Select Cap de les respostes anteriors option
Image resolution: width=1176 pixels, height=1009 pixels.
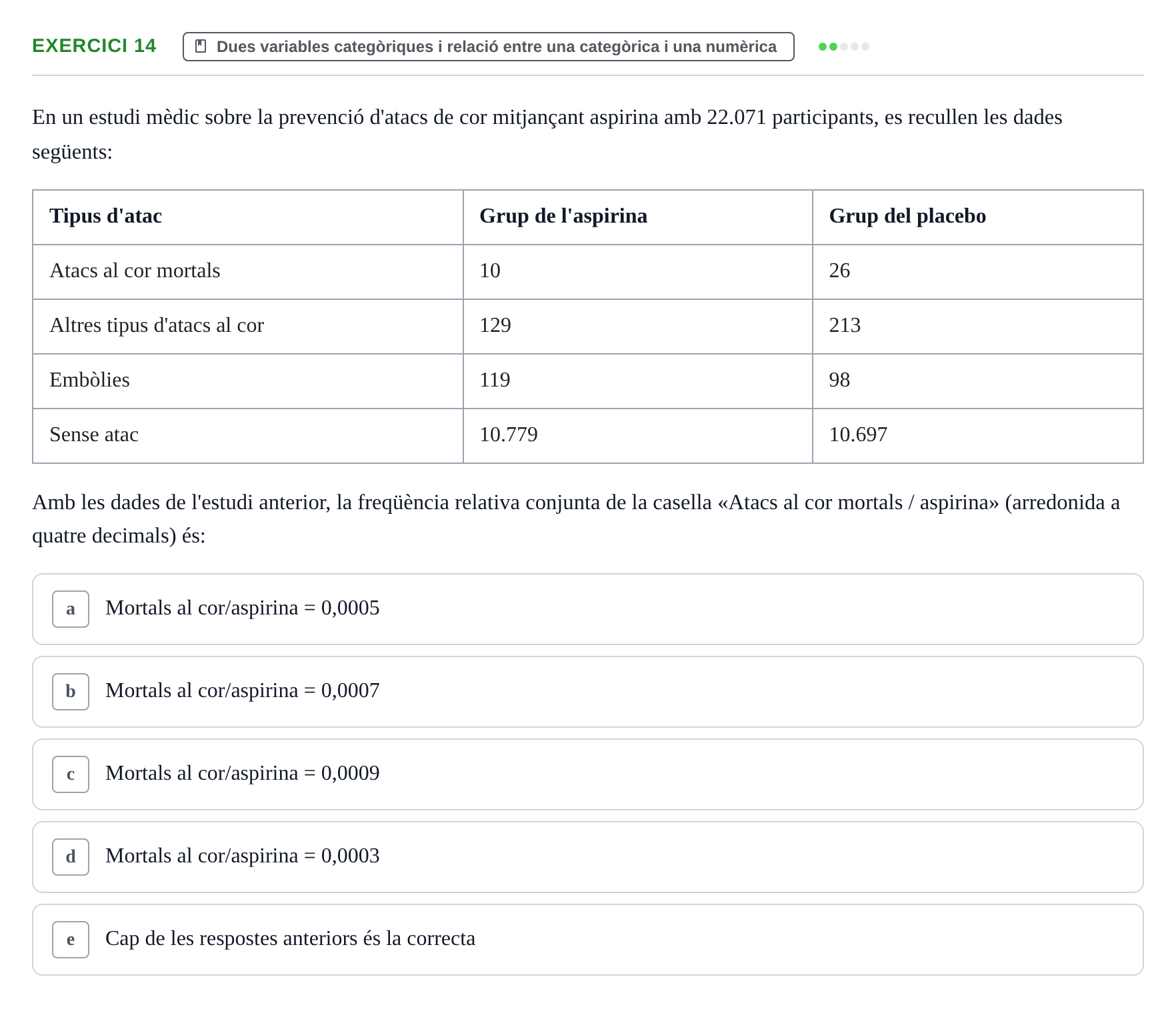click(588, 940)
